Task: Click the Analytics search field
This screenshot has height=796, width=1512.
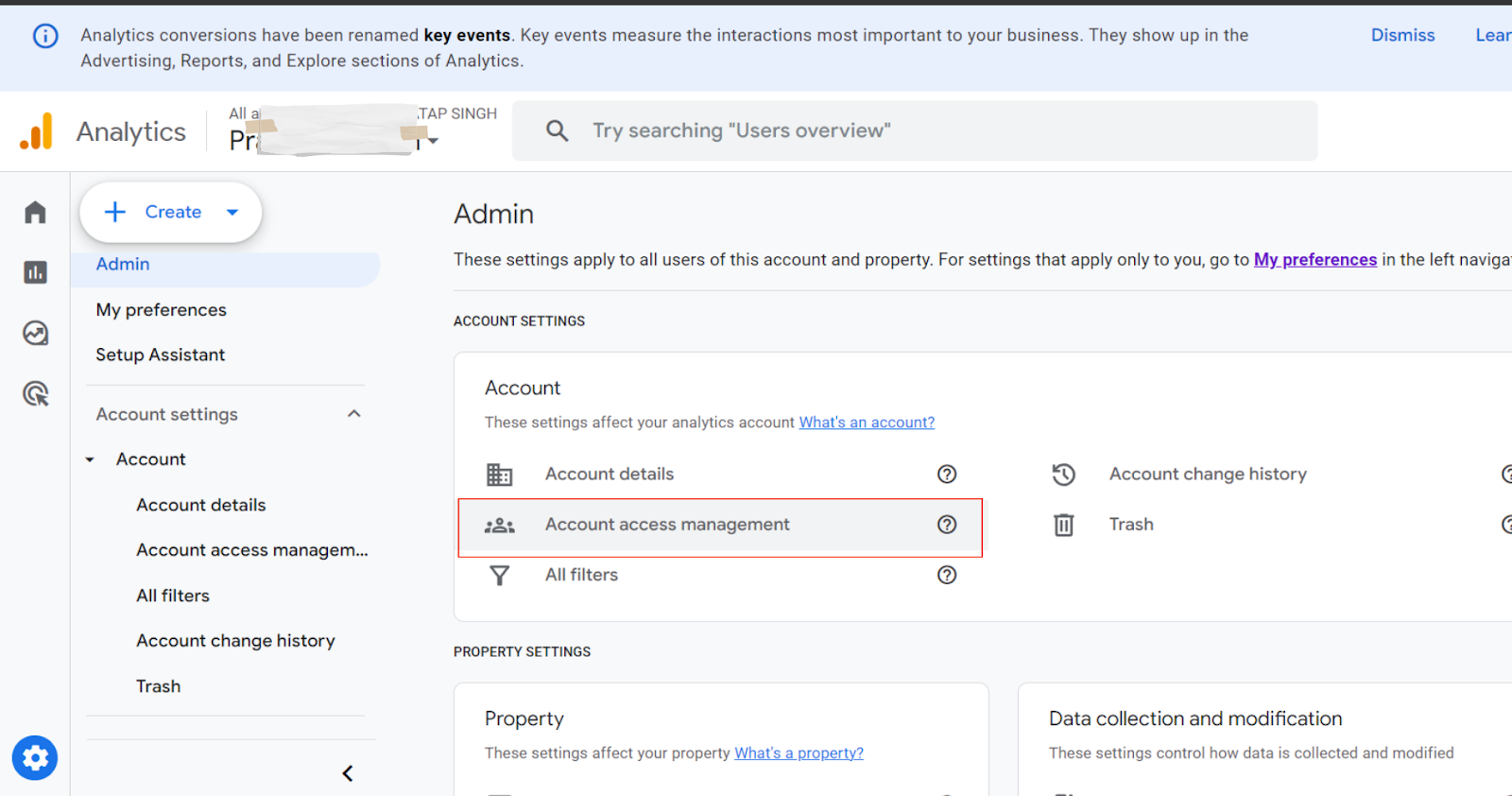Action: (915, 130)
